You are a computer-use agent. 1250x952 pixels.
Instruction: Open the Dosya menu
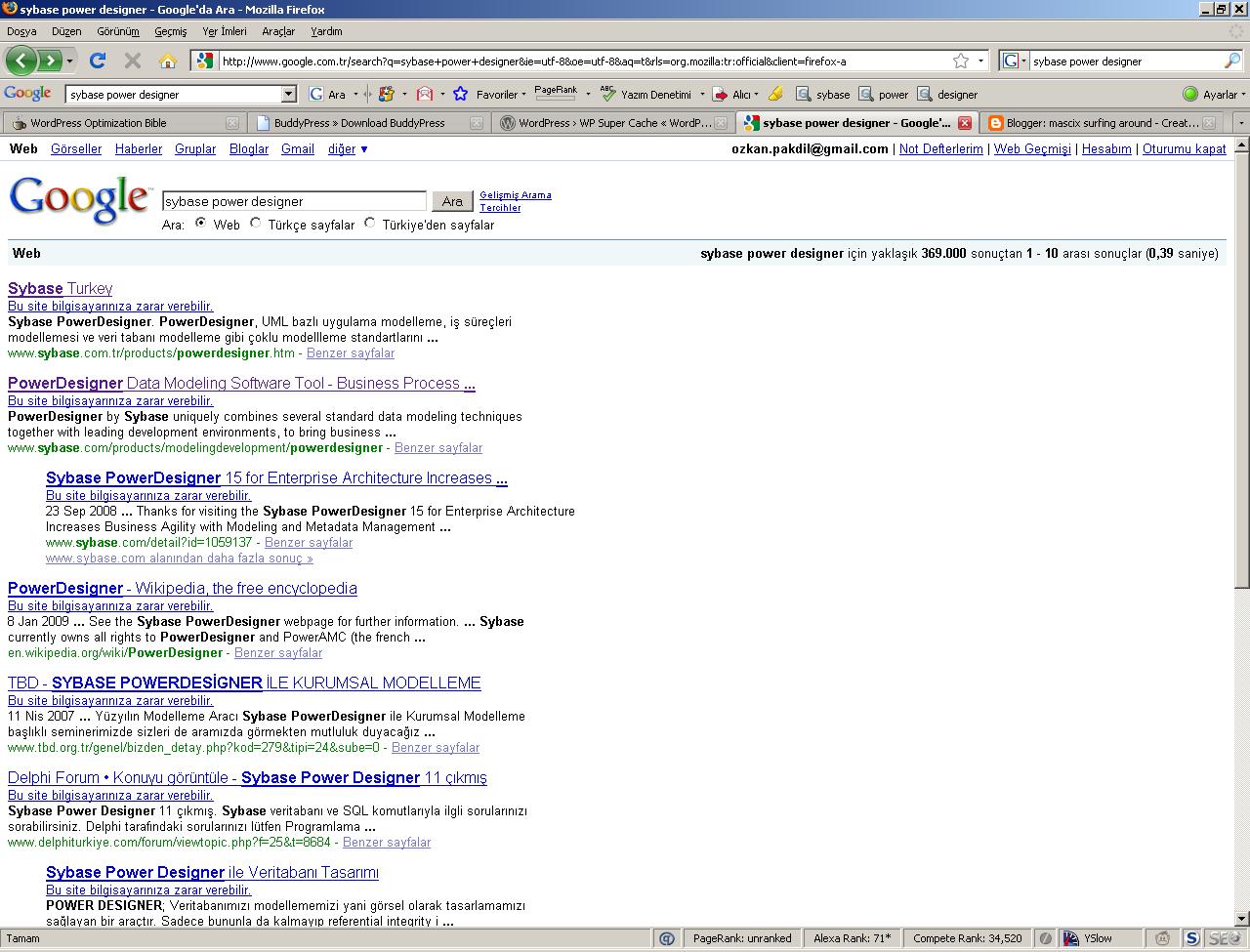click(x=21, y=31)
